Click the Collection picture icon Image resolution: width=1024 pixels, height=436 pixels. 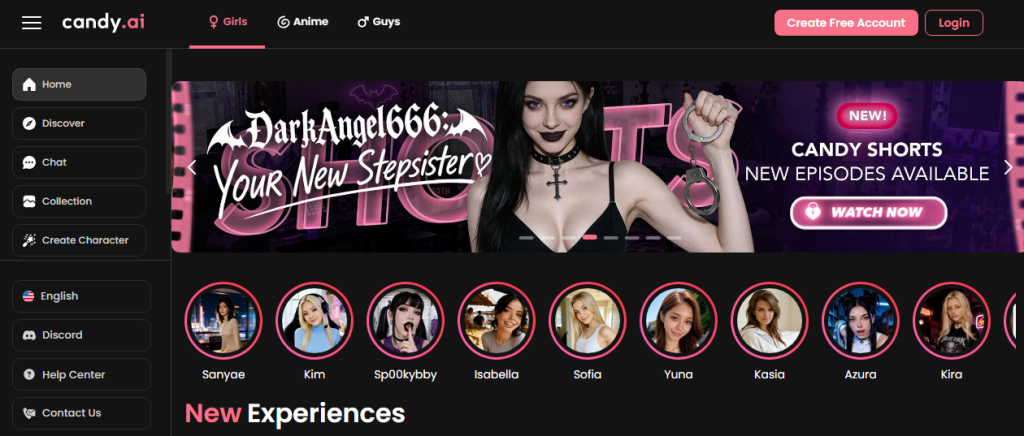point(29,201)
